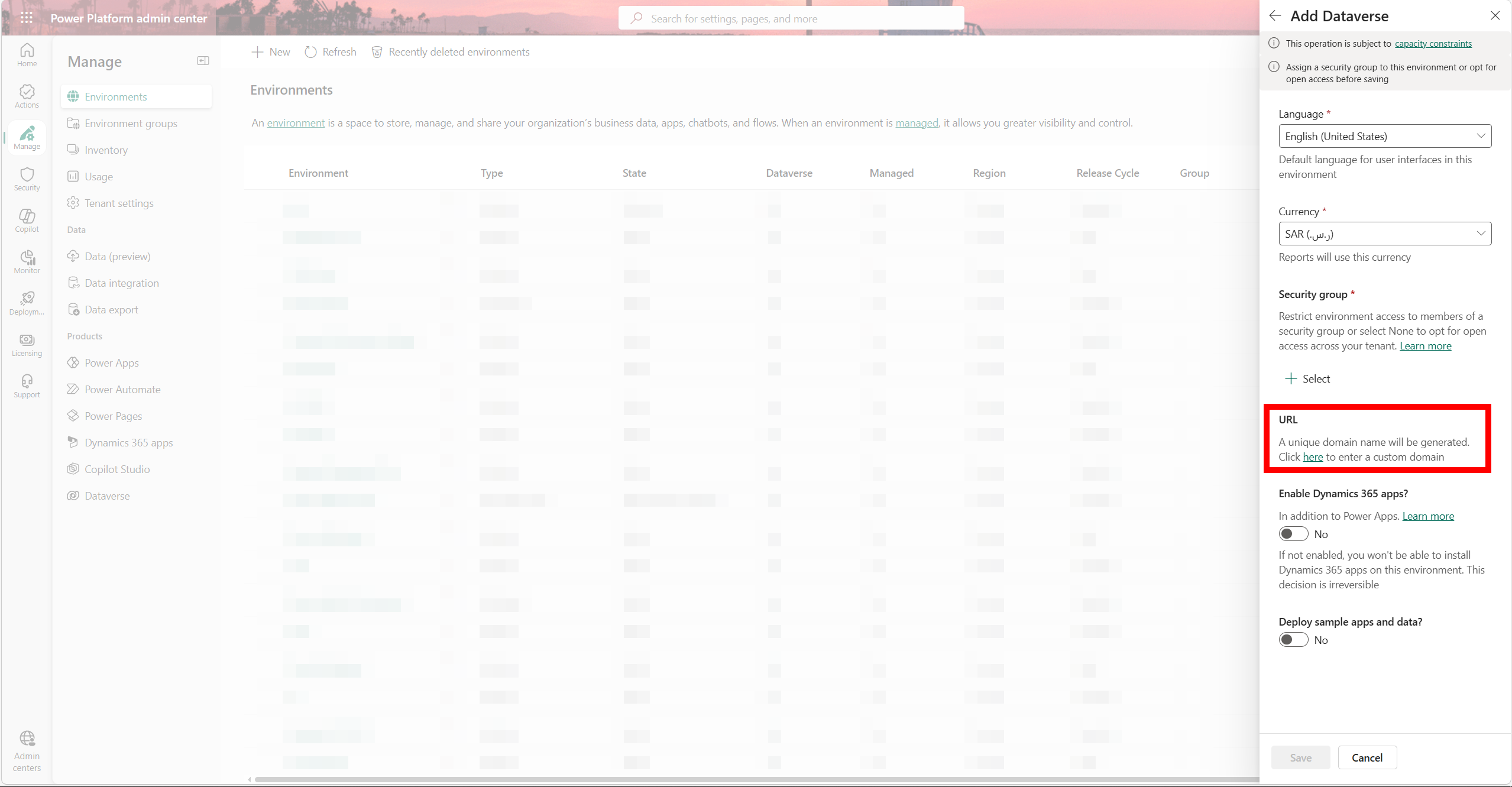Close the Add Dataverse panel
Image resolution: width=1512 pixels, height=787 pixels.
[x=1495, y=16]
